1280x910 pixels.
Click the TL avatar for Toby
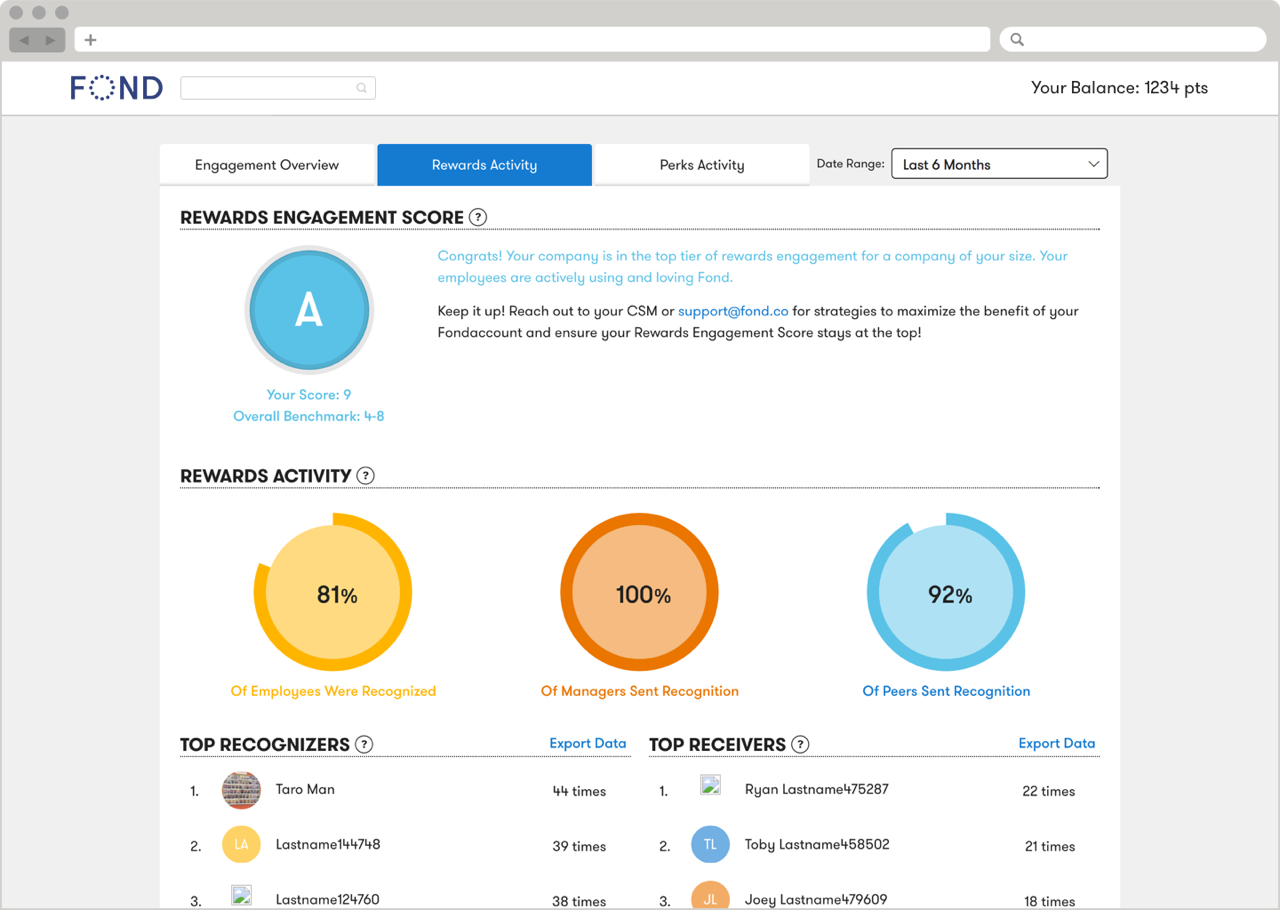coord(710,845)
